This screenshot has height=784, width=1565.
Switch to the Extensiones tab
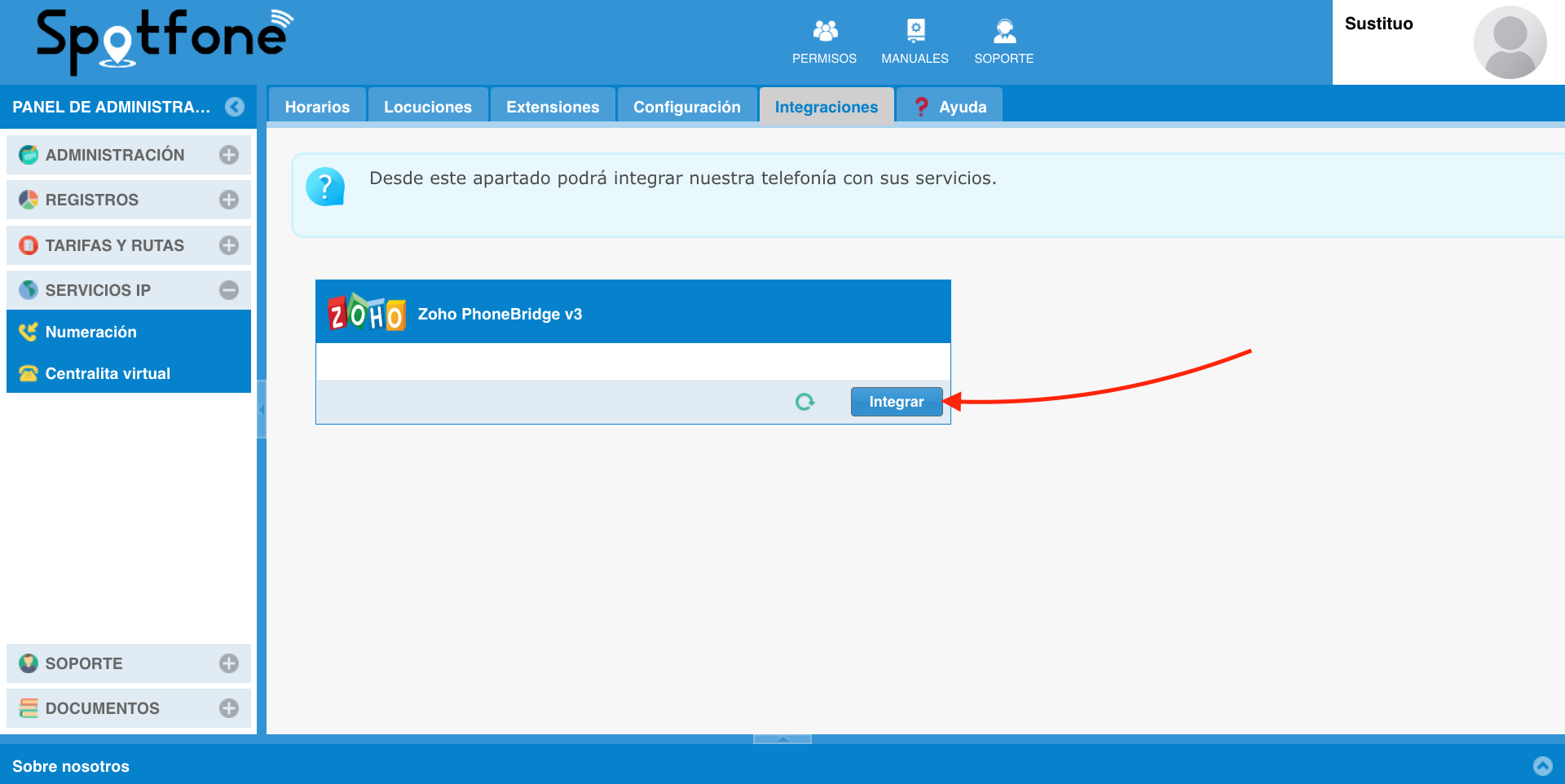pos(552,107)
